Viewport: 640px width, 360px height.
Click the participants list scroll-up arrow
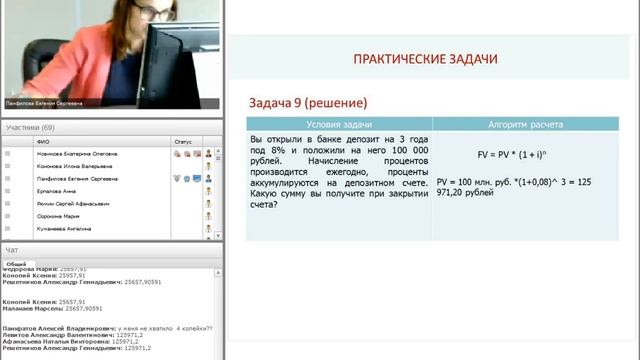218,151
